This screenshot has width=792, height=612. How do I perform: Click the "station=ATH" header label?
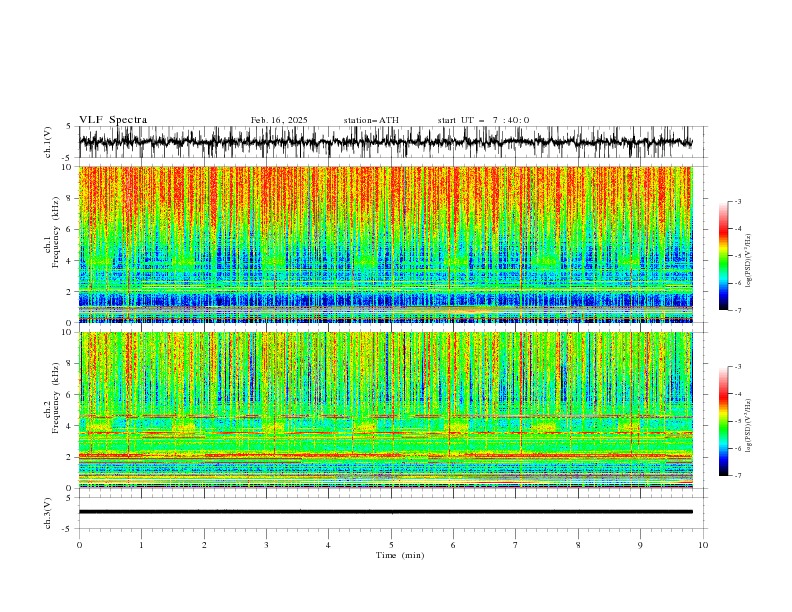(x=371, y=120)
